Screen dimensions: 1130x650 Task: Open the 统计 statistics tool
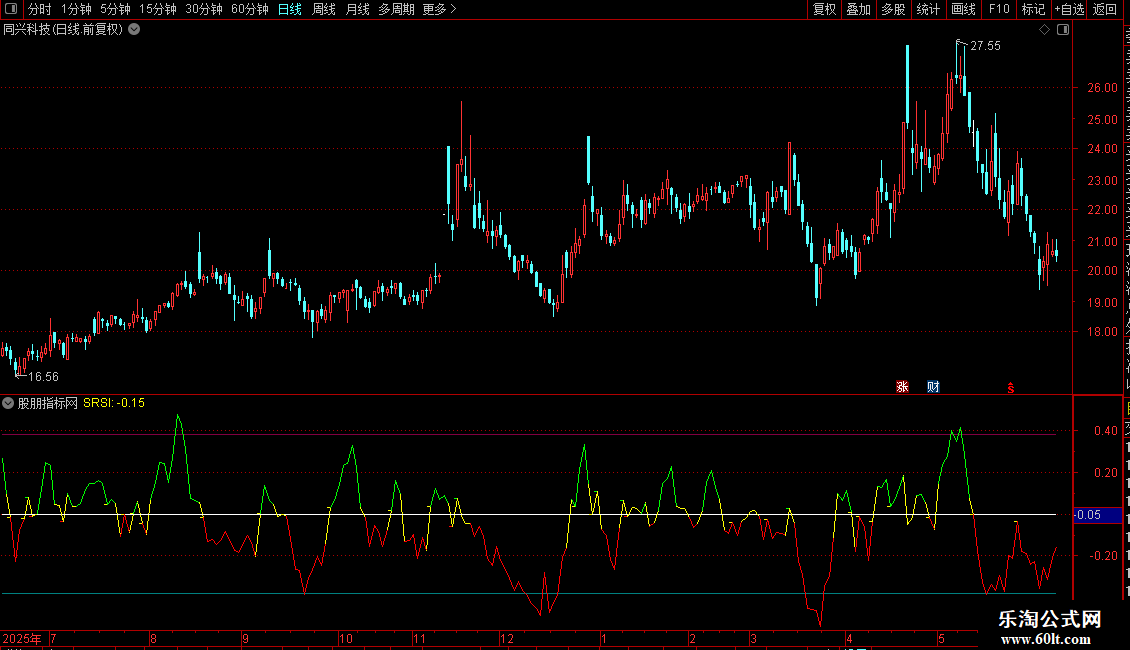click(x=927, y=9)
